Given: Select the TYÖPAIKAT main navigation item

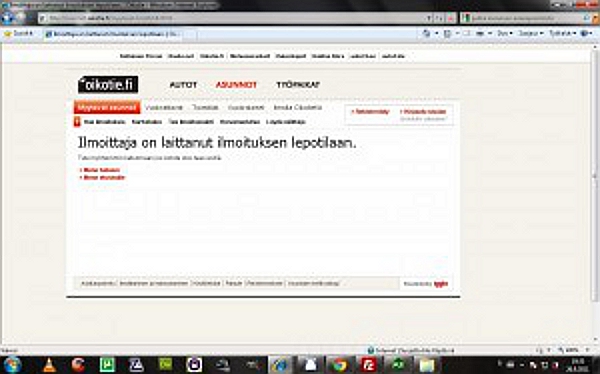Looking at the screenshot, I should 298,85.
